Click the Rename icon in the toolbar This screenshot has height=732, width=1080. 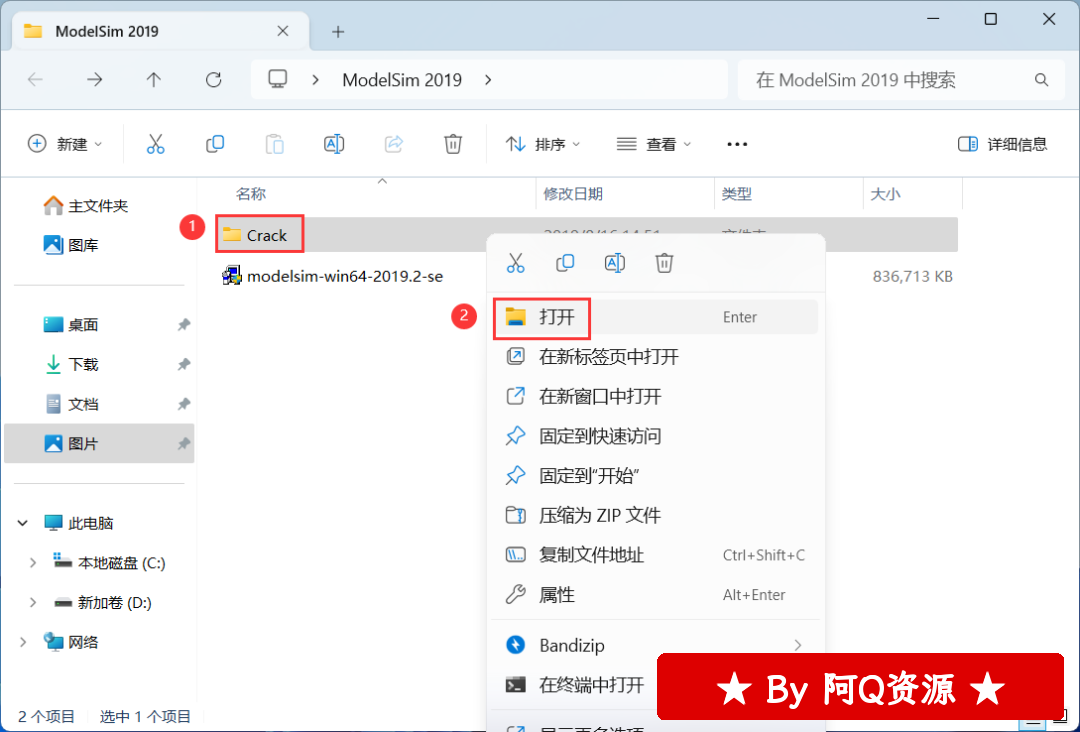[334, 144]
